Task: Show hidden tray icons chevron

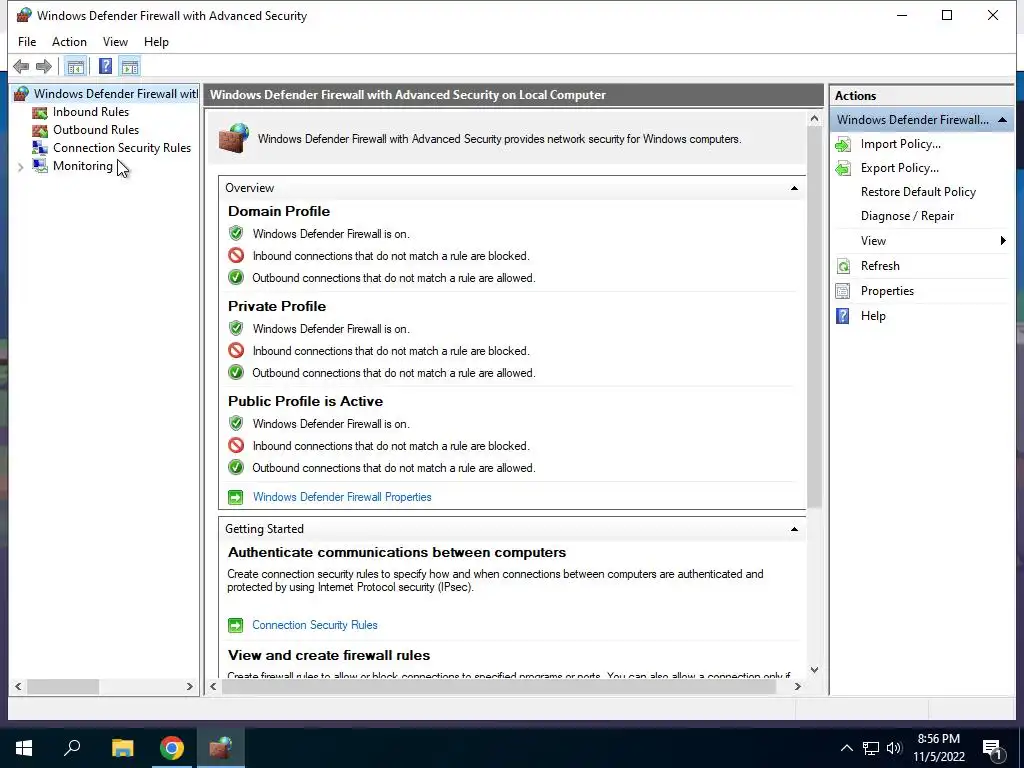Action: pyautogui.click(x=846, y=748)
